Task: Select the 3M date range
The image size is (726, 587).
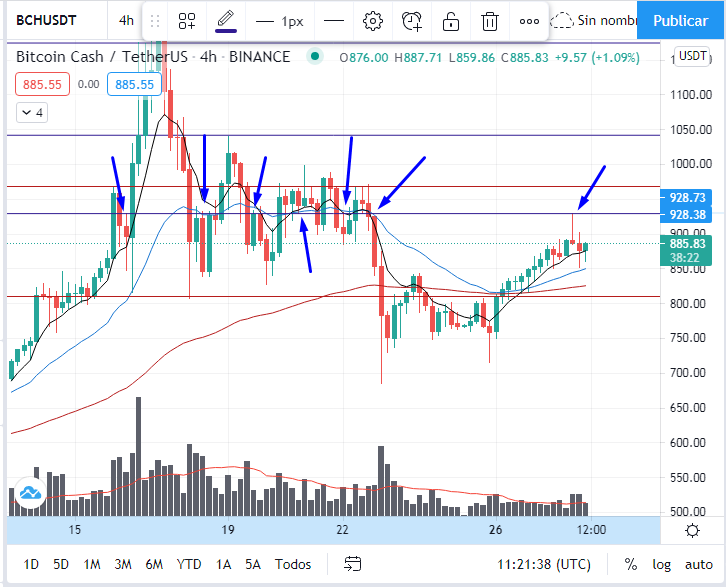Action: 123,564
